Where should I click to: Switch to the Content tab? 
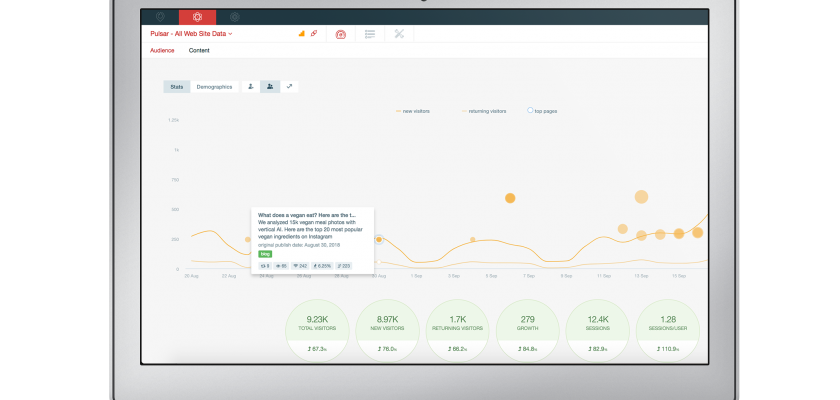pyautogui.click(x=199, y=50)
